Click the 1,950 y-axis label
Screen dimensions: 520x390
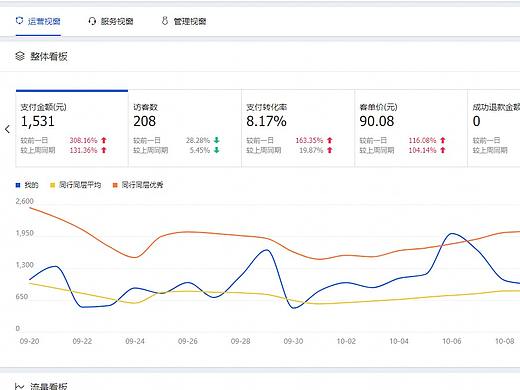(25, 233)
